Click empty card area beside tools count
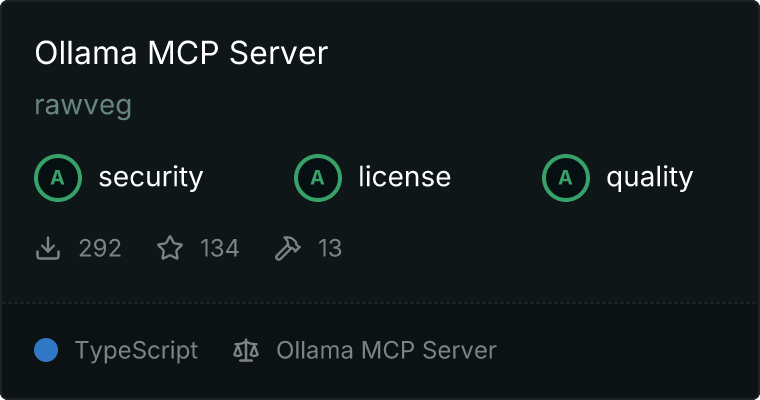The height and width of the screenshot is (400, 760). pyautogui.click(x=533, y=248)
